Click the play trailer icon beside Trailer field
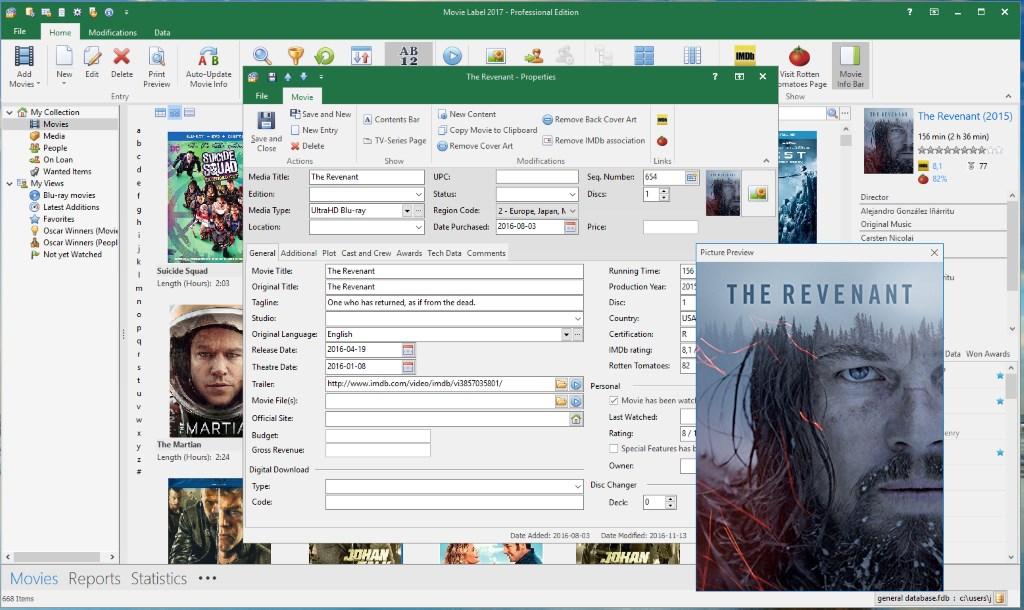Screen dimensions: 1024x610 click(576, 384)
